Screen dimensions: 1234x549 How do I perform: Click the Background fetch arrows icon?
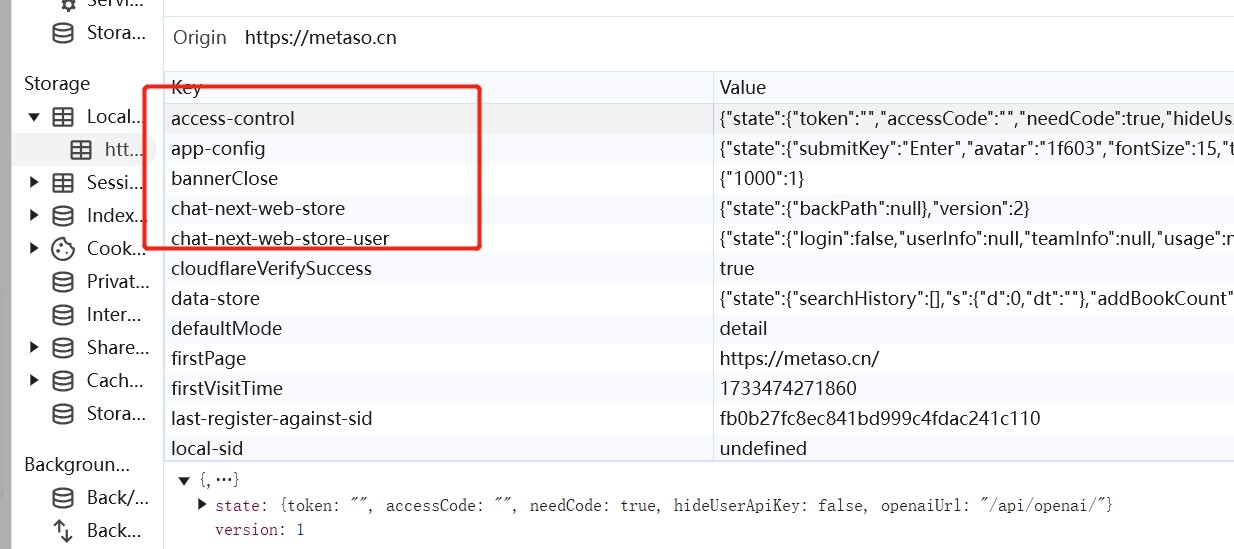point(63,531)
